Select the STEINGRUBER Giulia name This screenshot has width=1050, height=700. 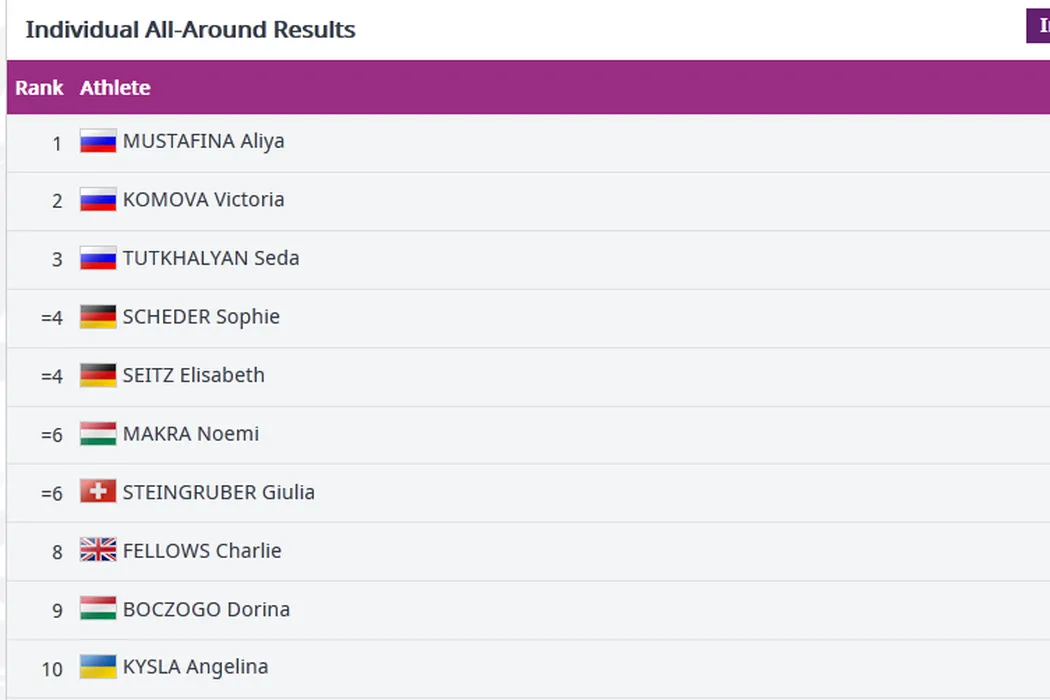click(x=218, y=492)
